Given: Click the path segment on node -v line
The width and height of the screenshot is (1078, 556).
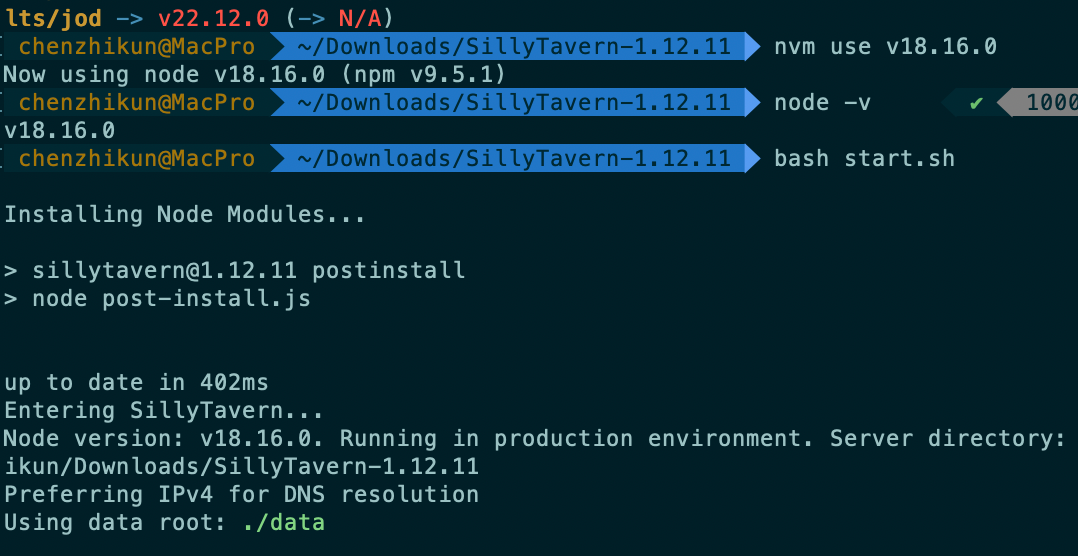Looking at the screenshot, I should pos(514,103).
